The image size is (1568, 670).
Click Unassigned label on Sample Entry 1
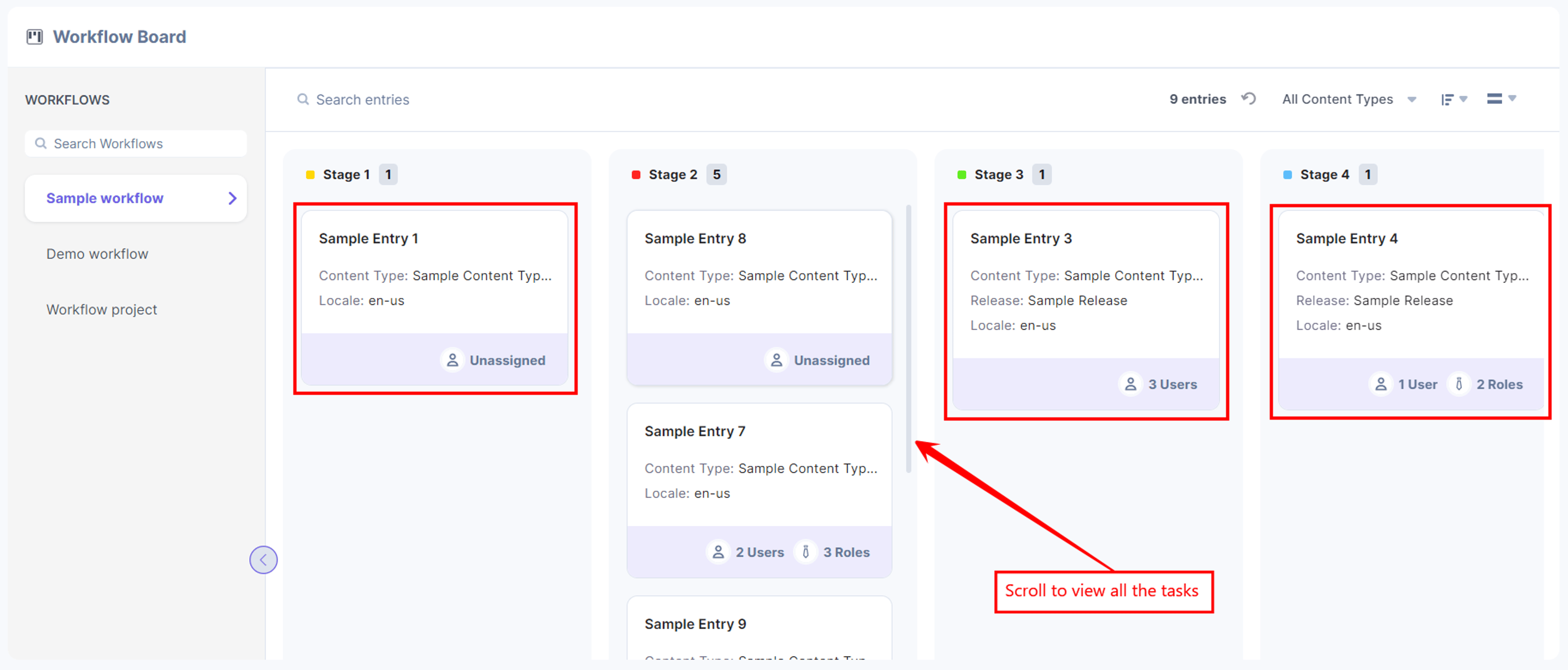point(507,361)
